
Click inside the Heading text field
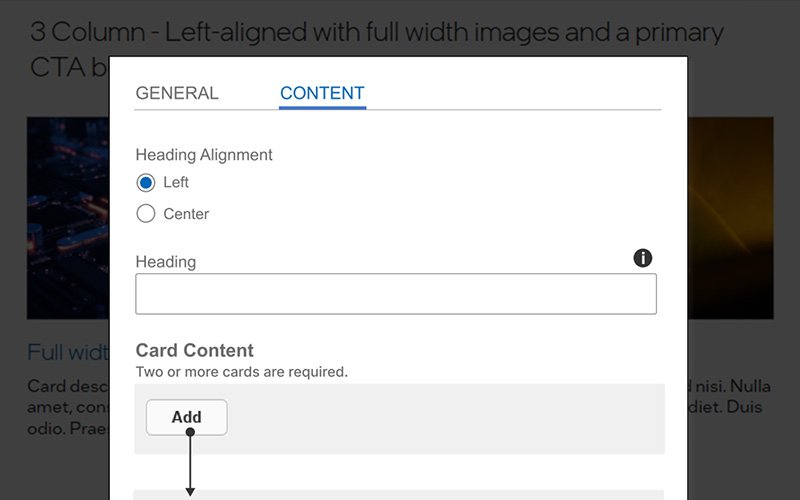coord(396,294)
